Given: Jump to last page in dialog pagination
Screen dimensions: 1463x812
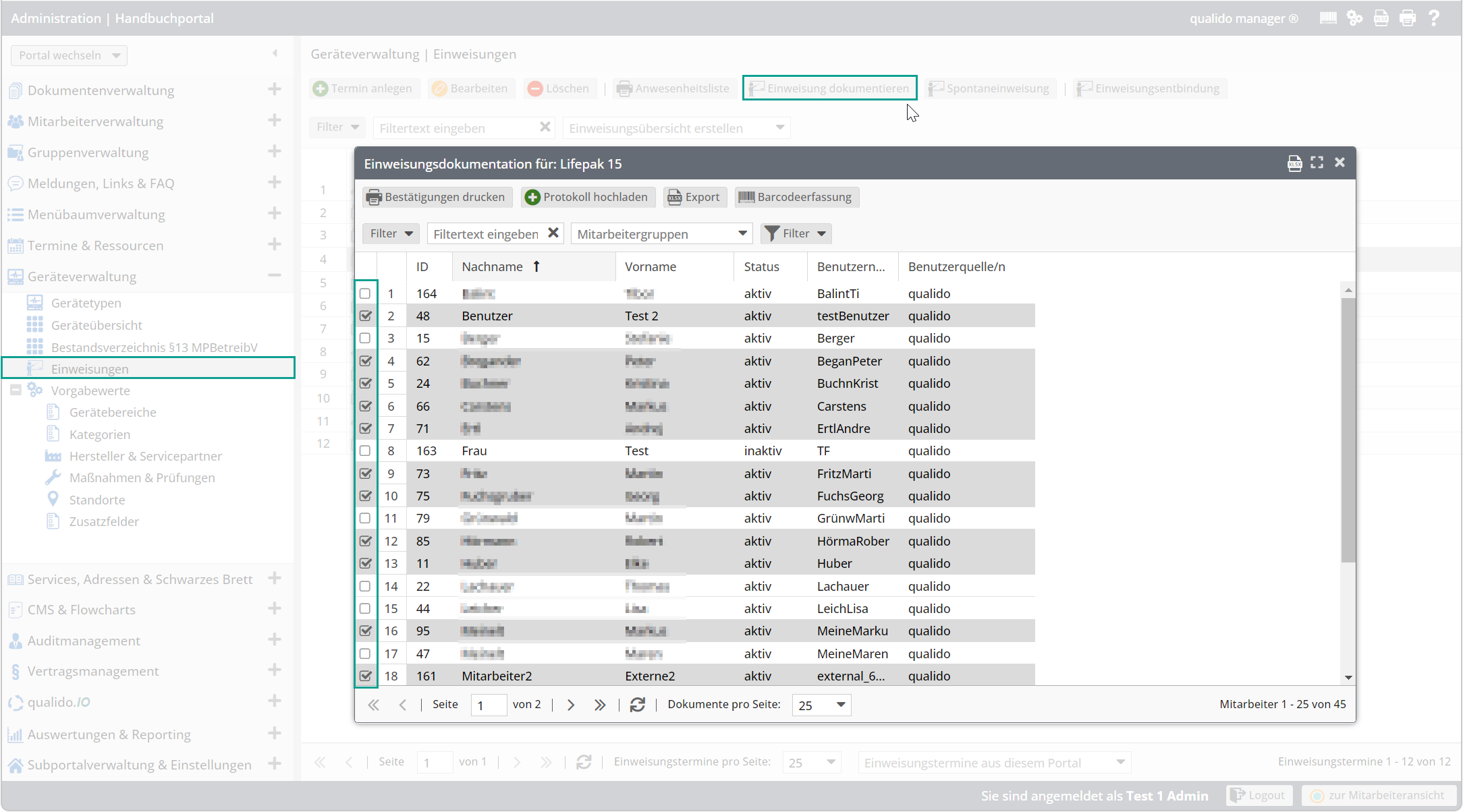Looking at the screenshot, I should (x=599, y=705).
